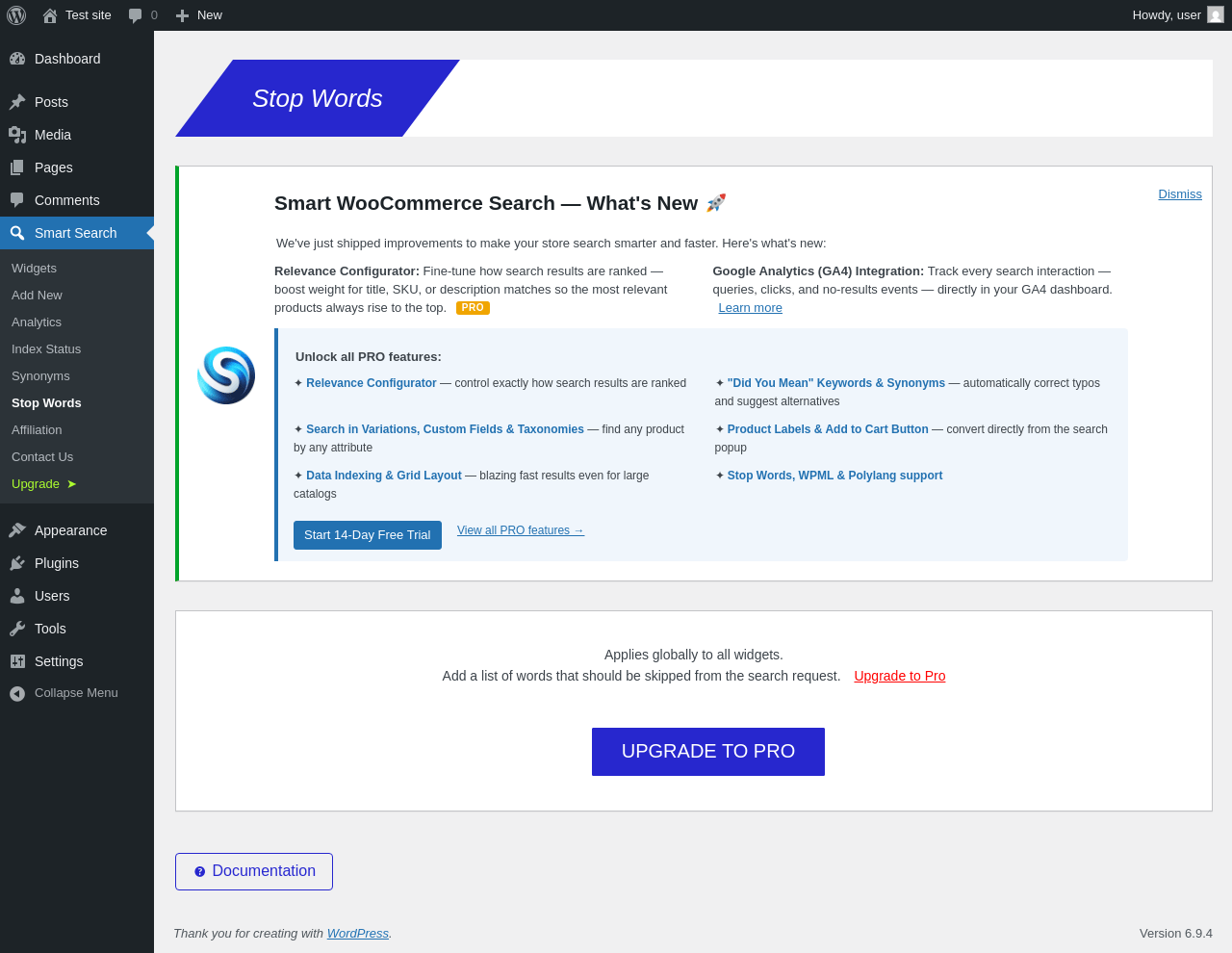Click the Plugins plug icon
The height and width of the screenshot is (953, 1232).
[17, 563]
